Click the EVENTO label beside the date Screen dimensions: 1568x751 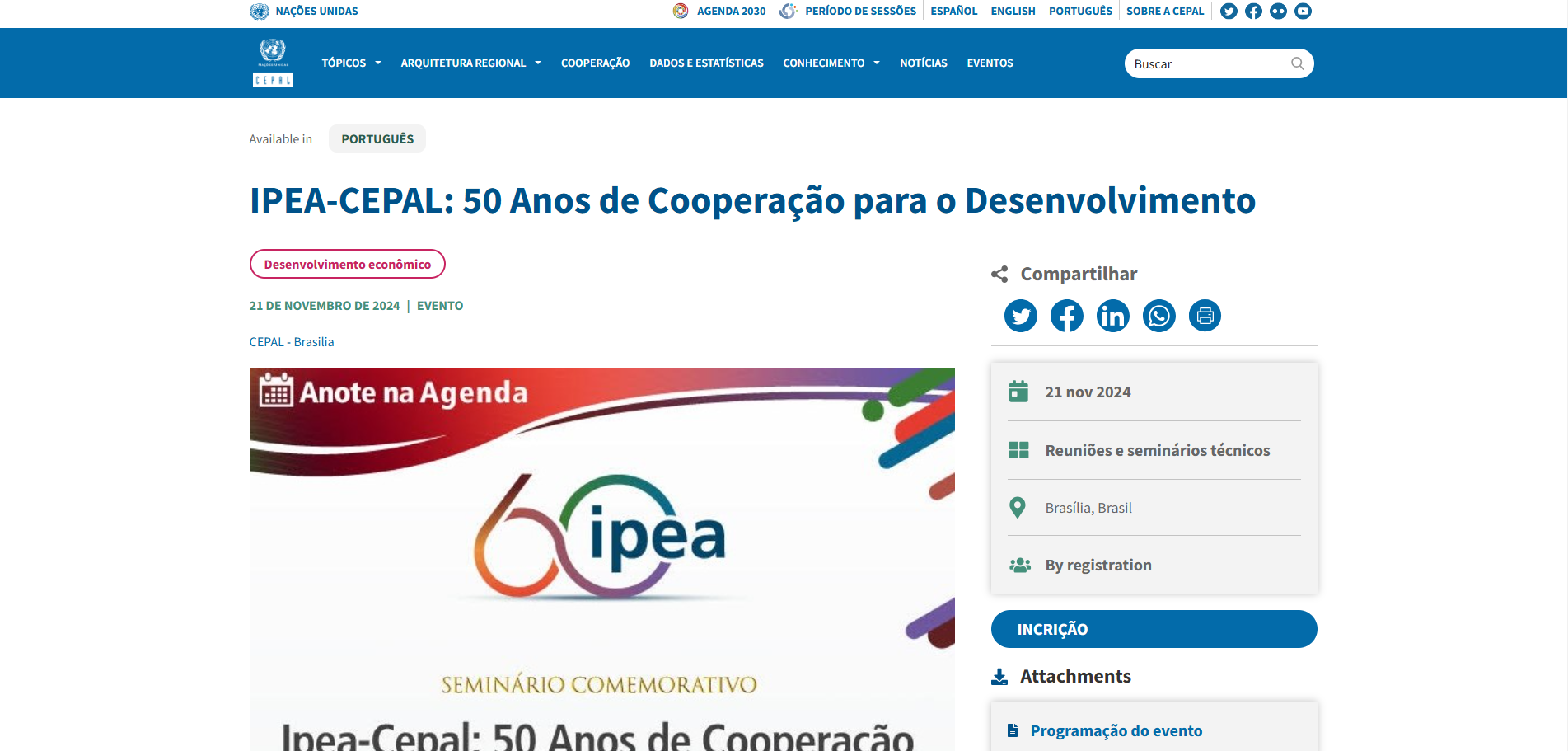click(440, 306)
